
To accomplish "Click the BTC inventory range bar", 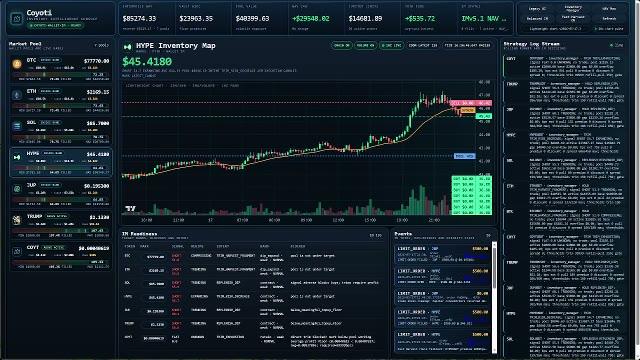I will click(x=61, y=75).
